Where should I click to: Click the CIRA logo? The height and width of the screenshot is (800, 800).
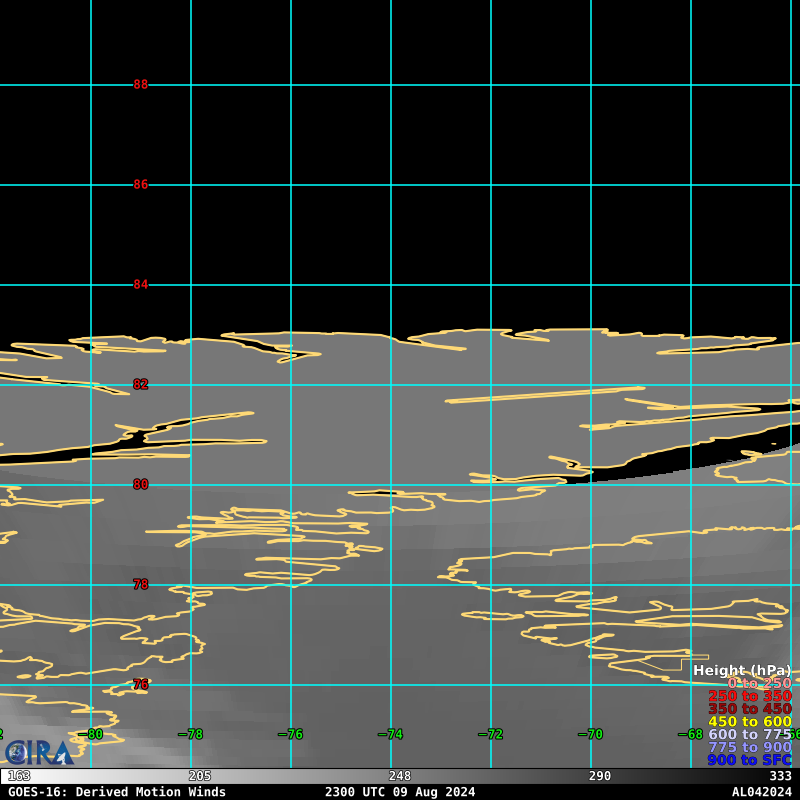(38, 752)
